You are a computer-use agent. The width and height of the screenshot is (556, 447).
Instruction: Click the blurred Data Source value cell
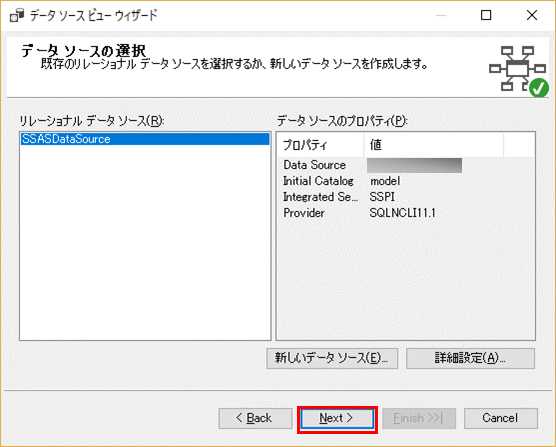pos(415,165)
